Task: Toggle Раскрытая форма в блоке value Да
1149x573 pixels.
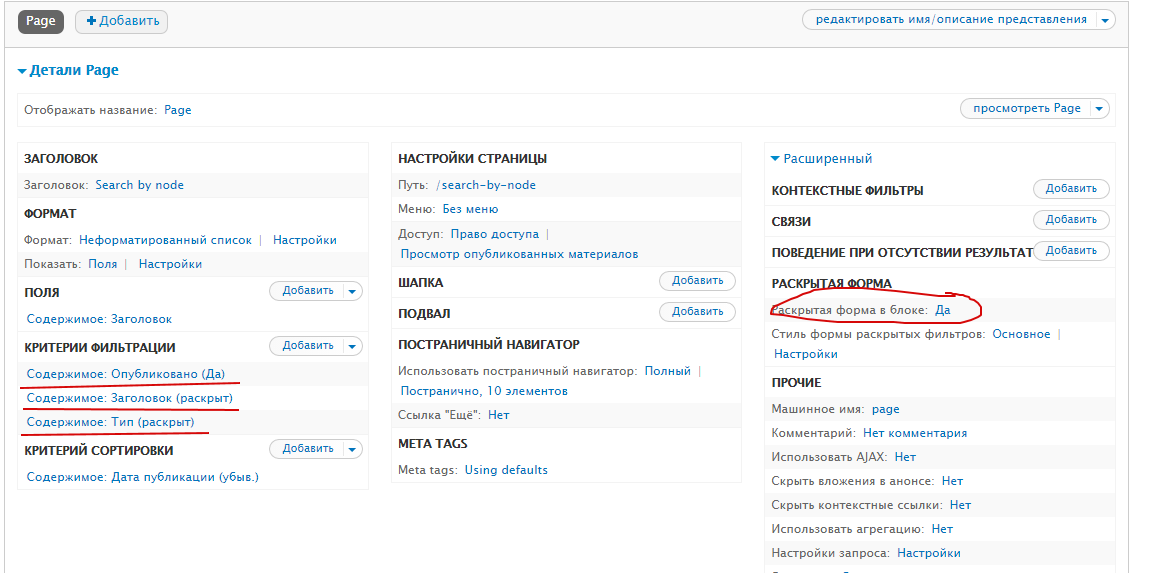Action: tap(942, 311)
